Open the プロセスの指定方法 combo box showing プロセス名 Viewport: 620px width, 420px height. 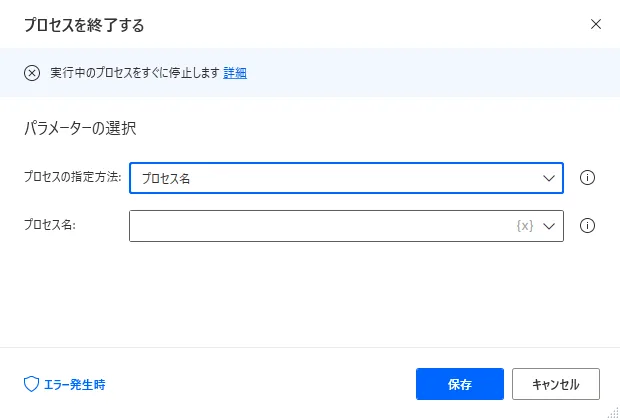coord(335,178)
